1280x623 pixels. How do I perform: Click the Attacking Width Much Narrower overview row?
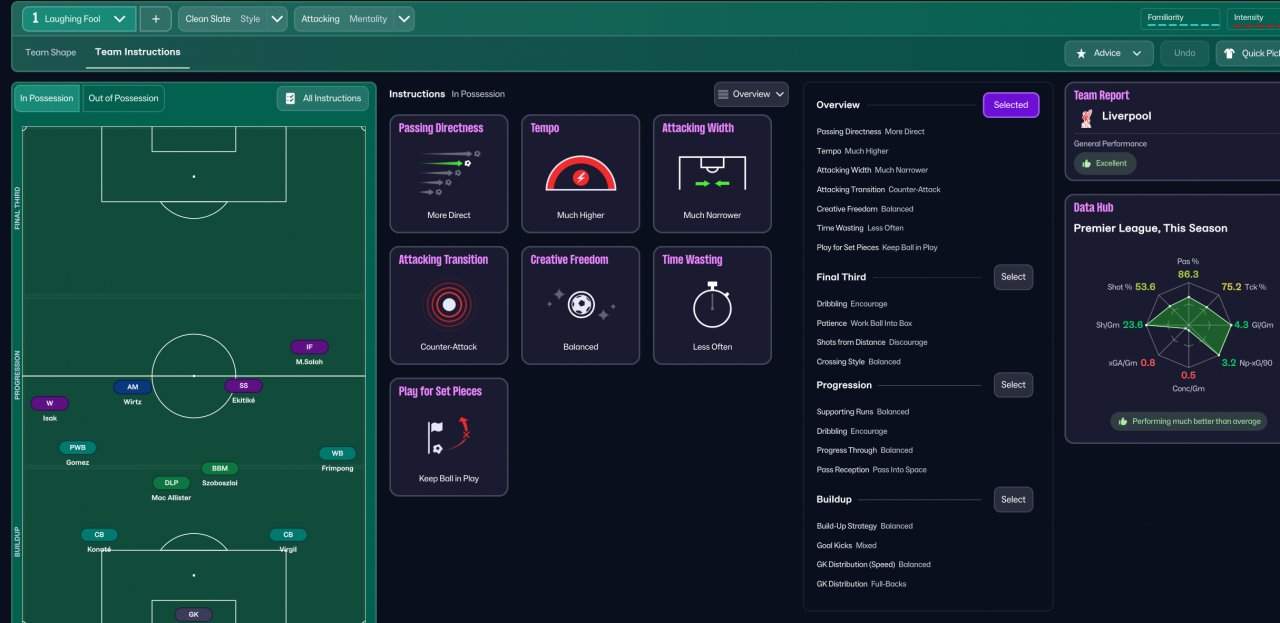click(872, 170)
